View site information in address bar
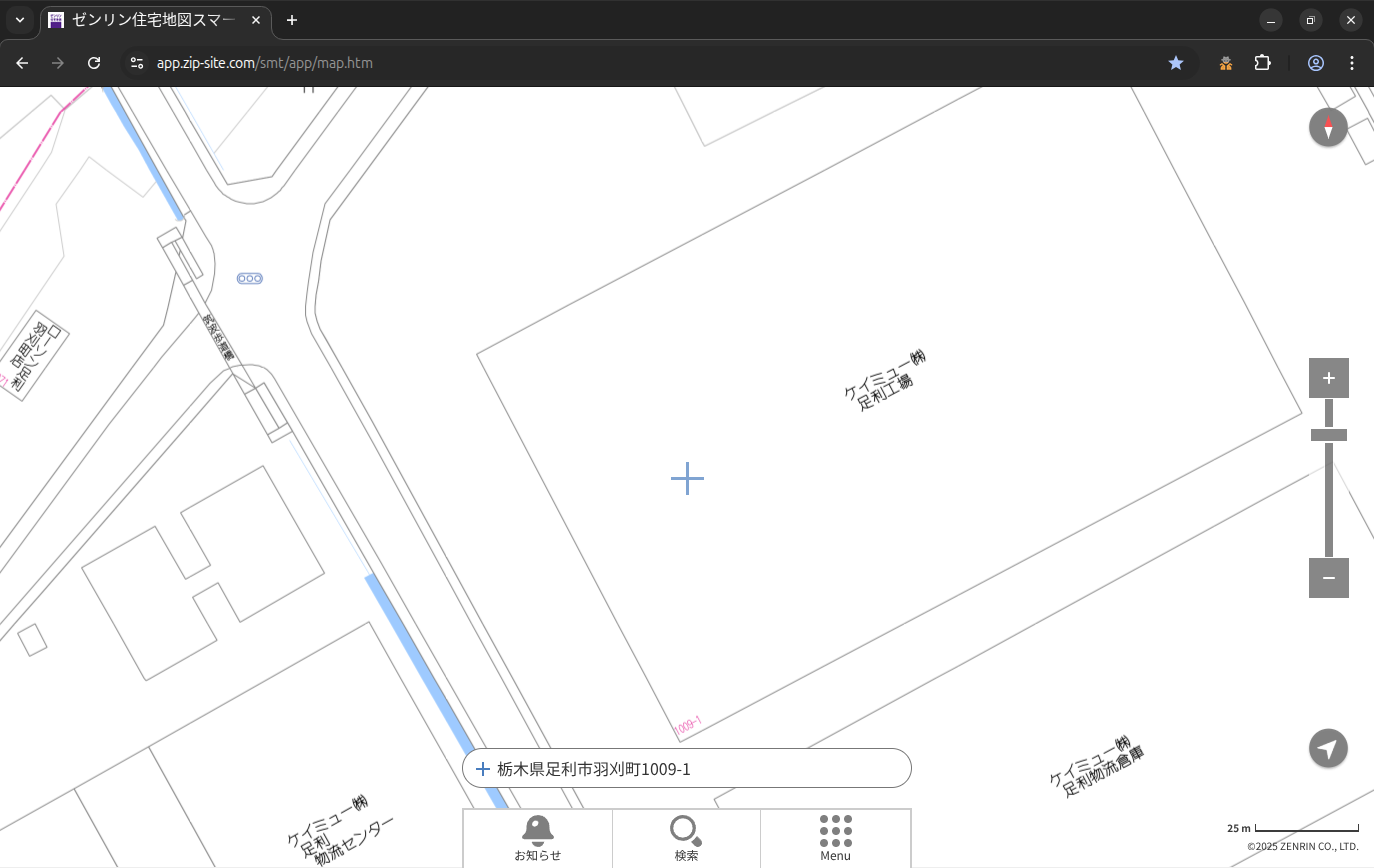 coord(137,63)
